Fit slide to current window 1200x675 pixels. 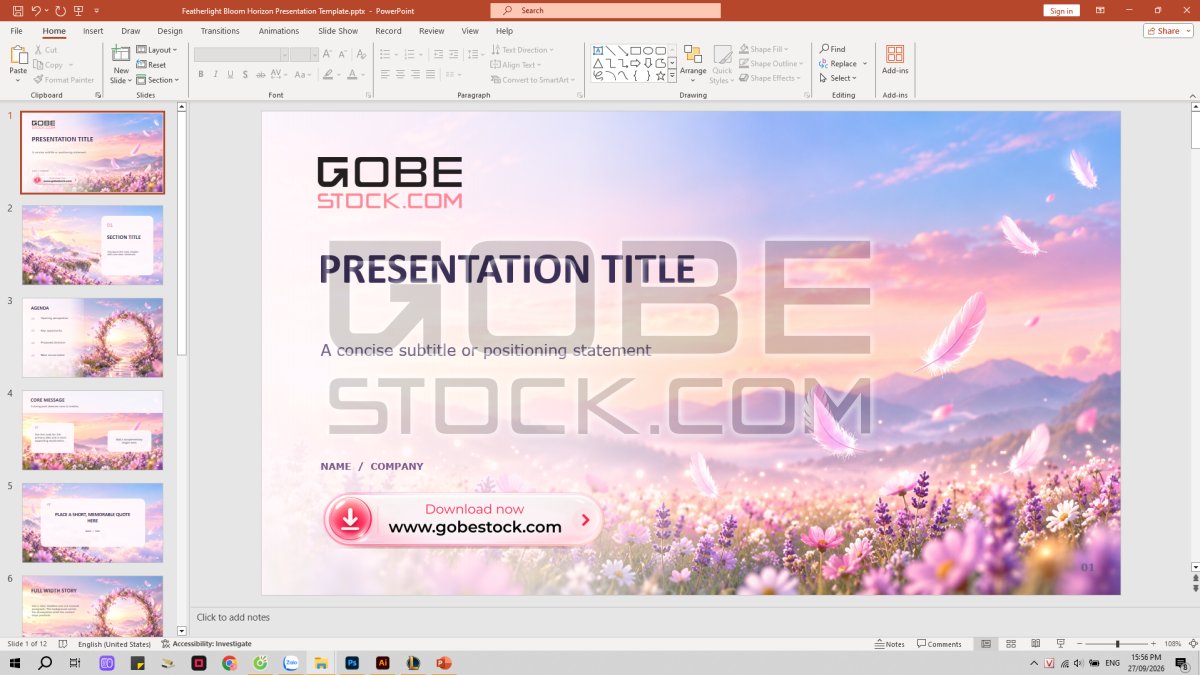point(1192,644)
